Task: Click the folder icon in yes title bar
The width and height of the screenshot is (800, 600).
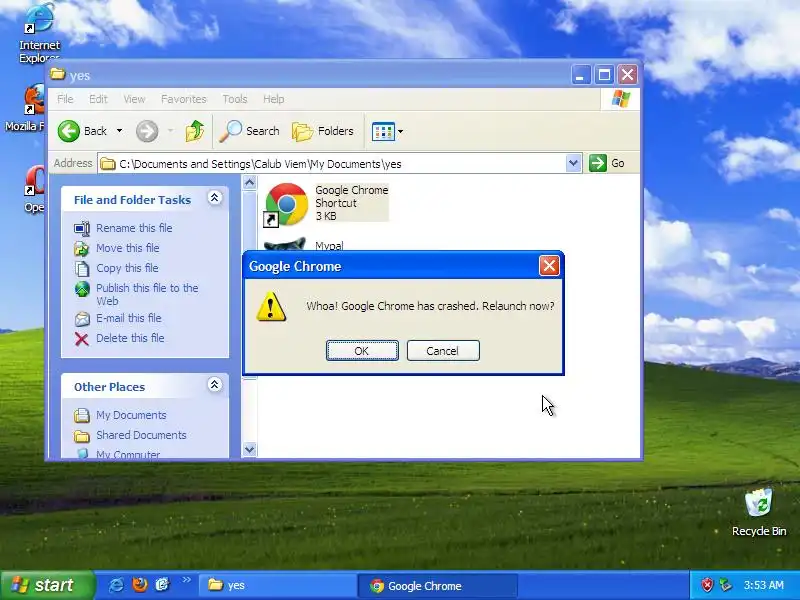Action: click(x=57, y=74)
